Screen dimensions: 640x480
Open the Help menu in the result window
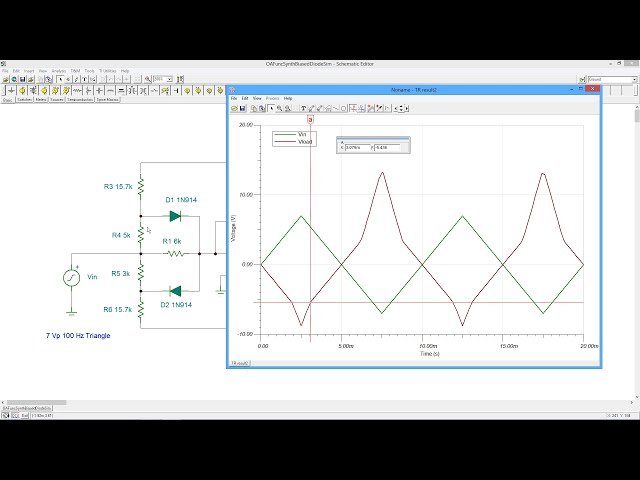[288, 98]
